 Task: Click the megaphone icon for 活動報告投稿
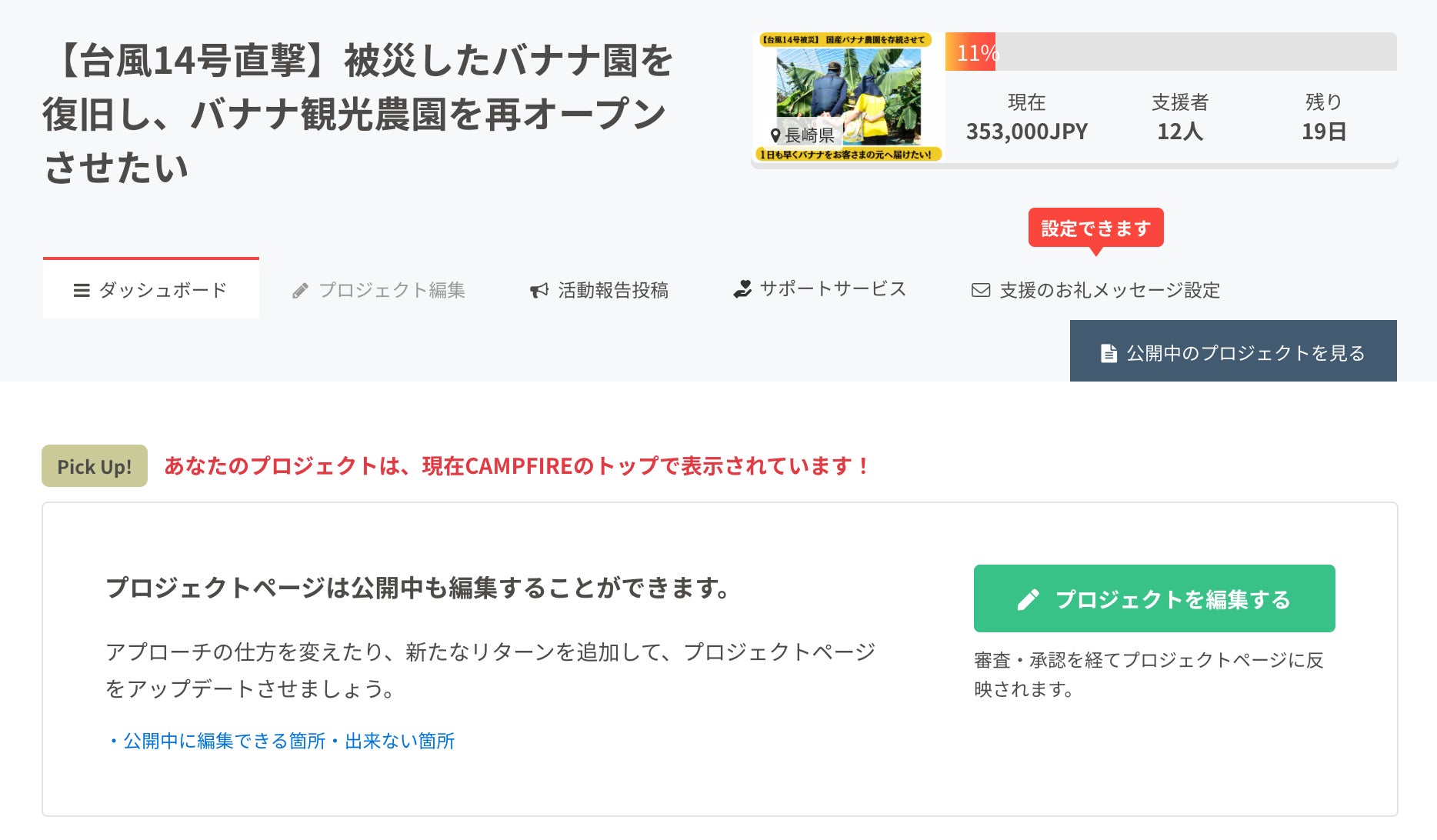(x=539, y=291)
